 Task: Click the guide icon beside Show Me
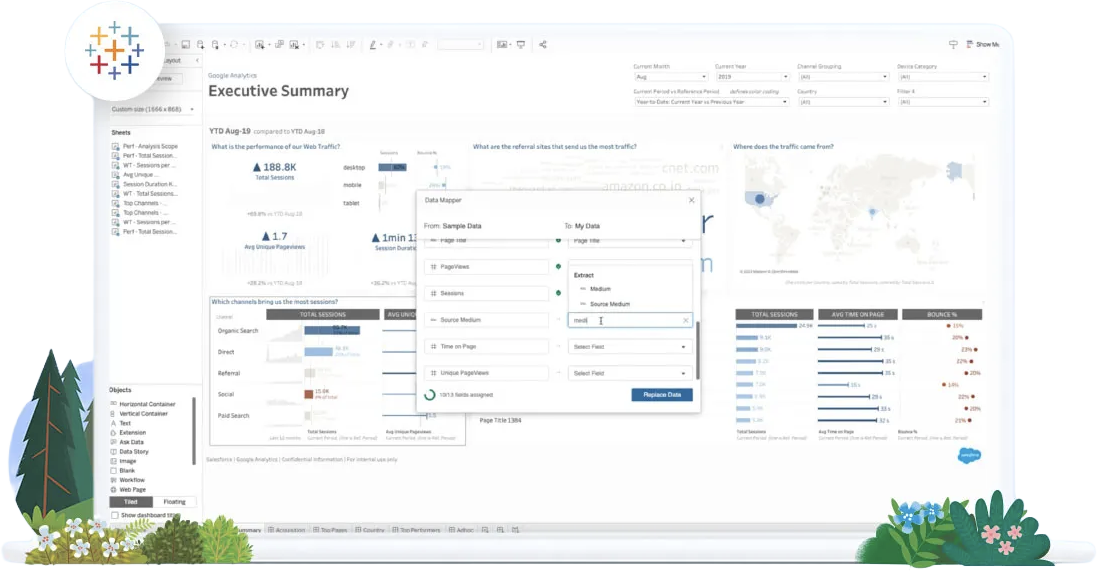(953, 44)
